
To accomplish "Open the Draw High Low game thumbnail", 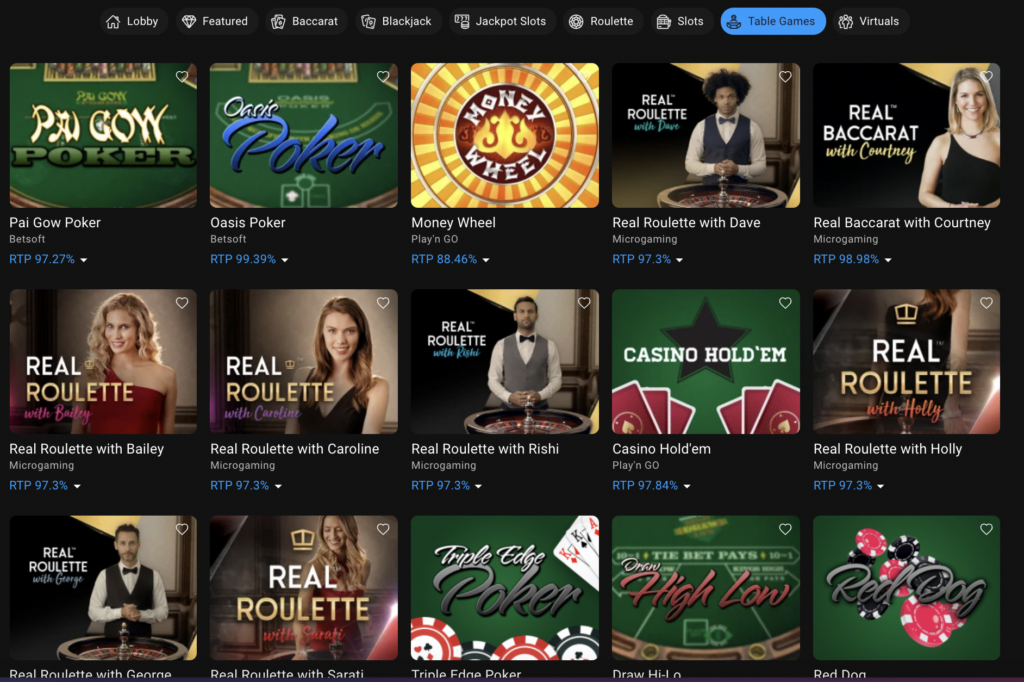I will [x=706, y=588].
